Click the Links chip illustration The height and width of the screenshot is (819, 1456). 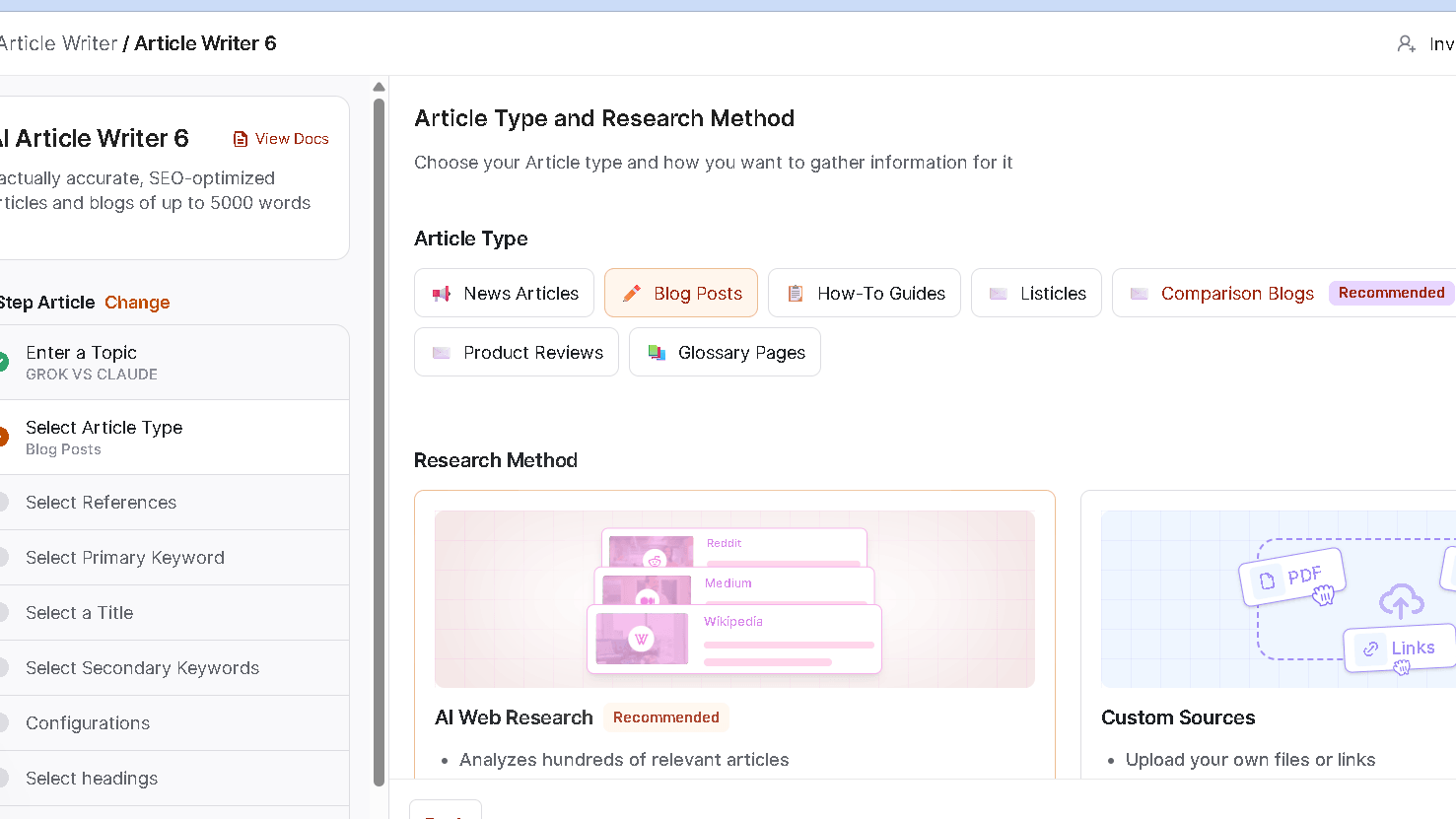pos(1400,648)
